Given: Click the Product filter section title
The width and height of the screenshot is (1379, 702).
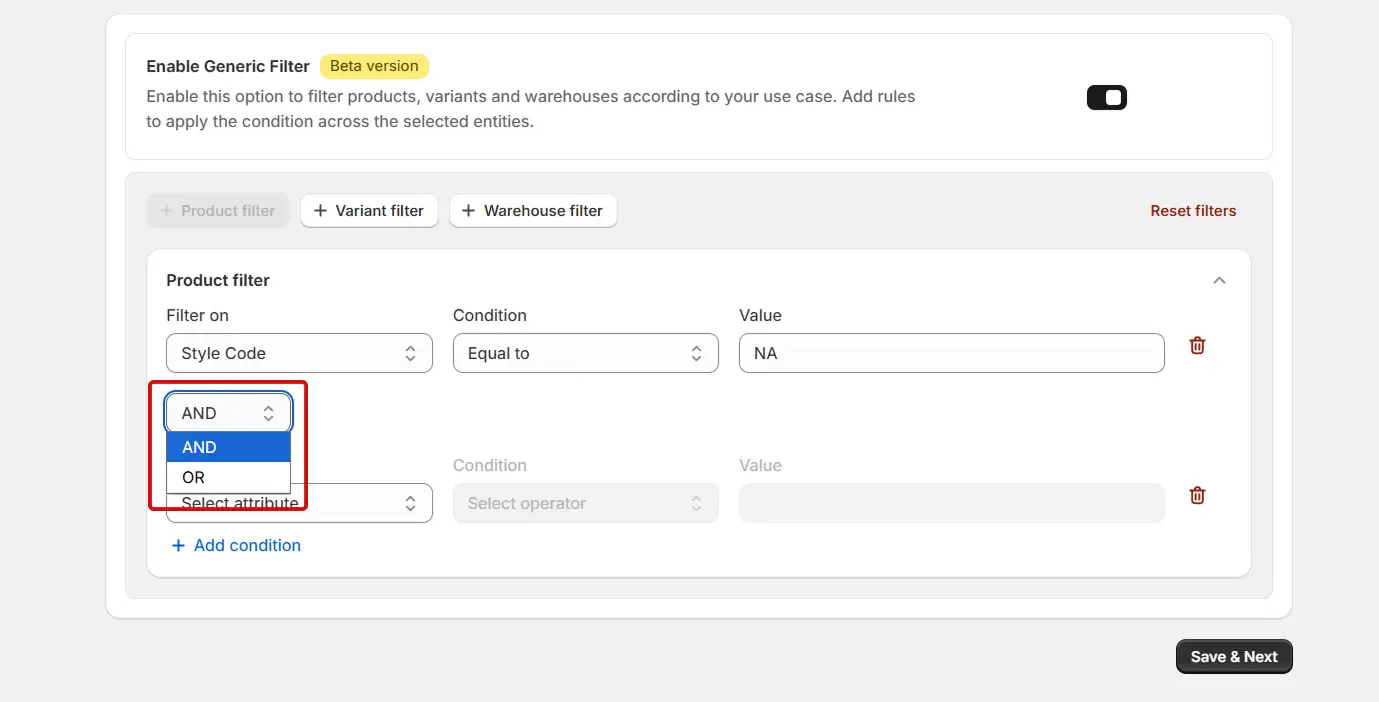Looking at the screenshot, I should click(x=218, y=280).
